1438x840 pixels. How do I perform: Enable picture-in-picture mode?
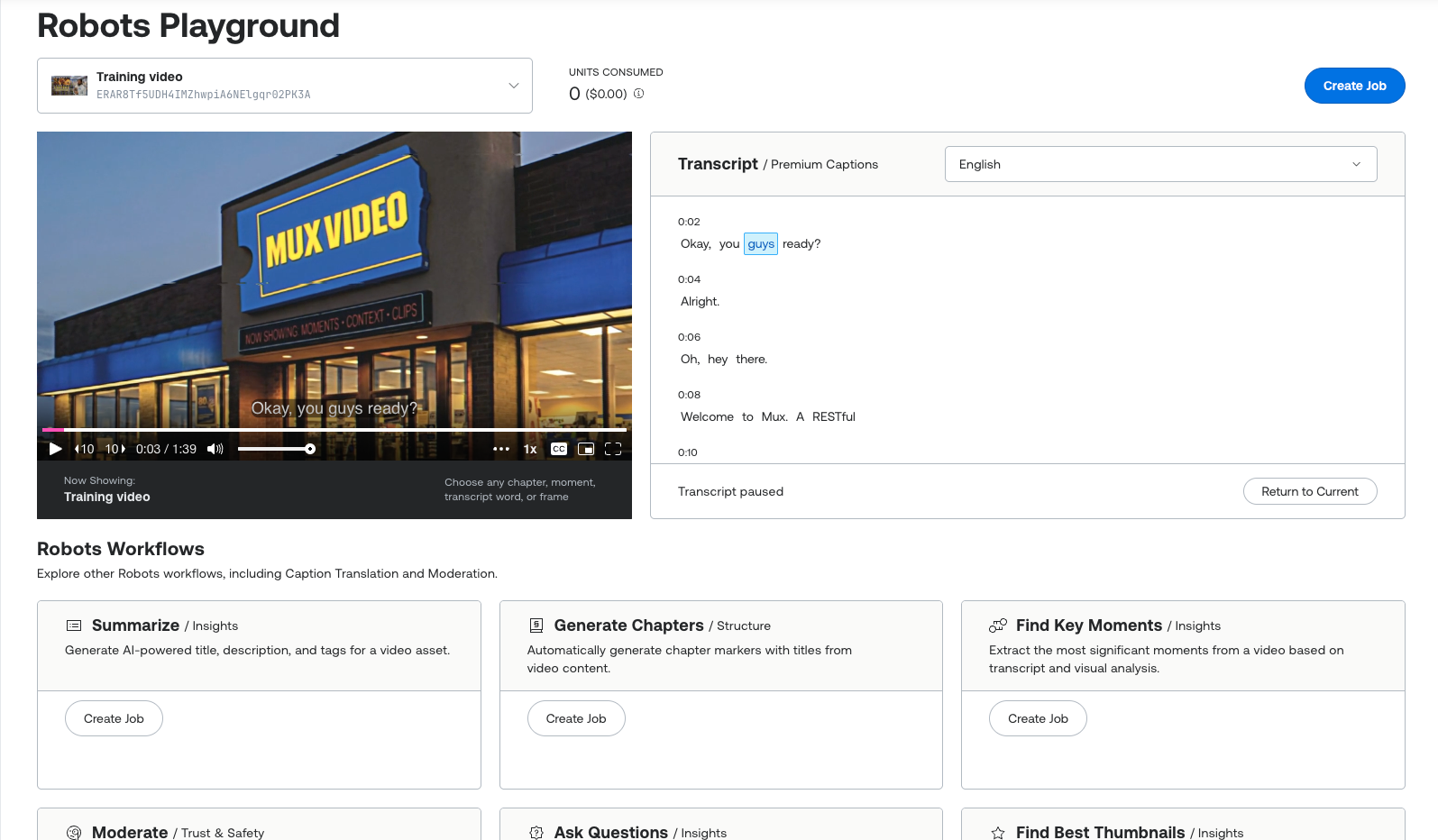(x=586, y=449)
